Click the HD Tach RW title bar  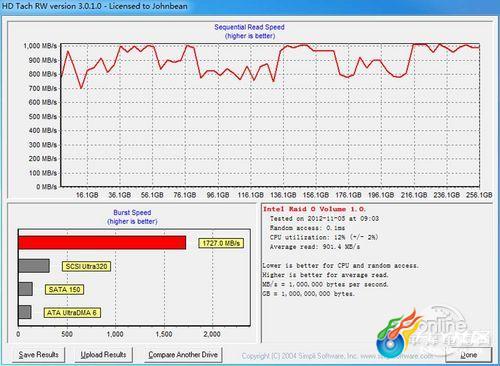[x=250, y=6]
